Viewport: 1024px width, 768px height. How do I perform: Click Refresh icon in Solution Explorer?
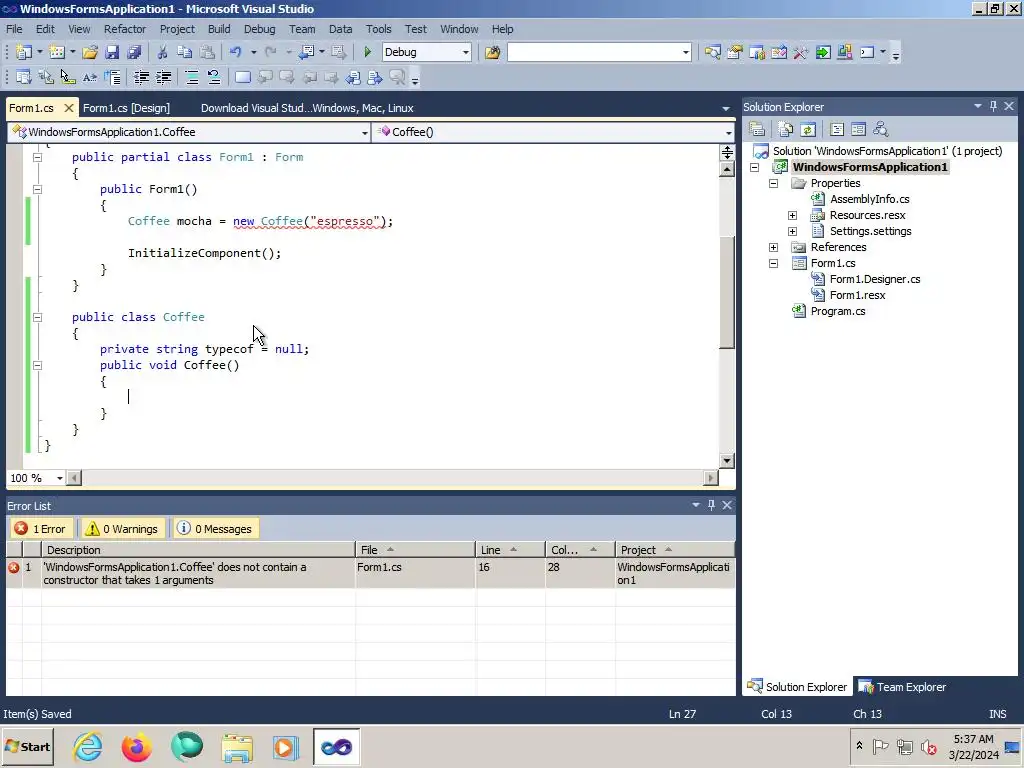tap(808, 129)
